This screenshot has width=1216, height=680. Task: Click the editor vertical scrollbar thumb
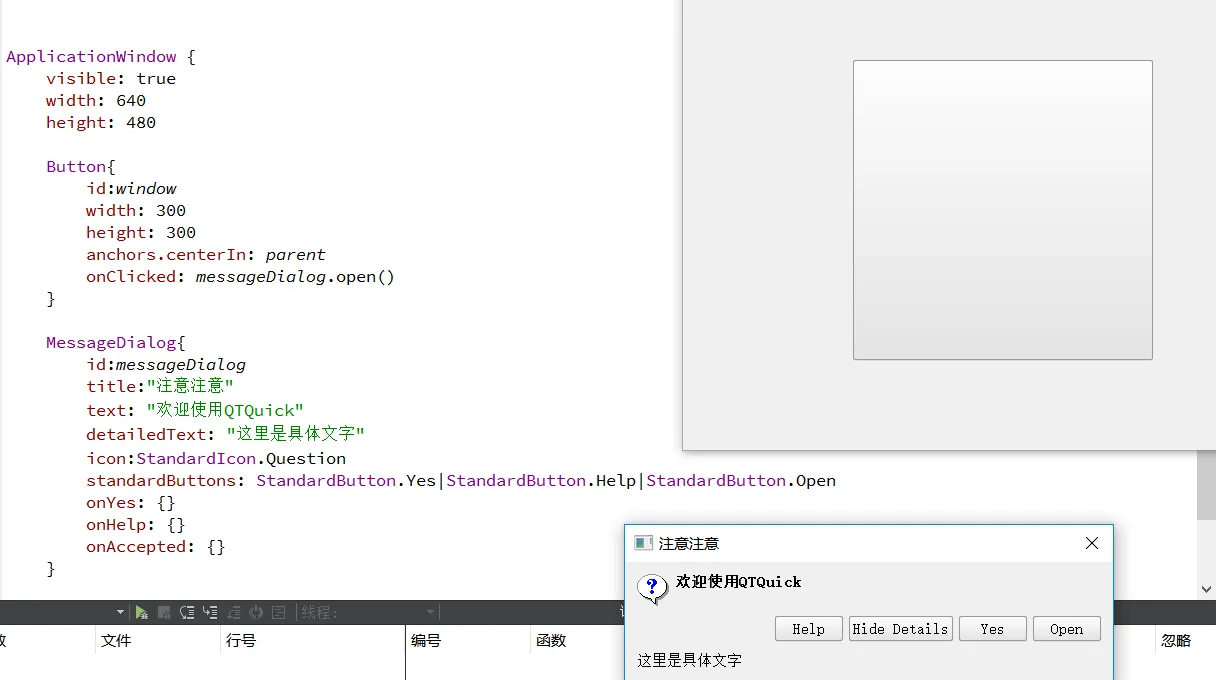coord(1206,484)
